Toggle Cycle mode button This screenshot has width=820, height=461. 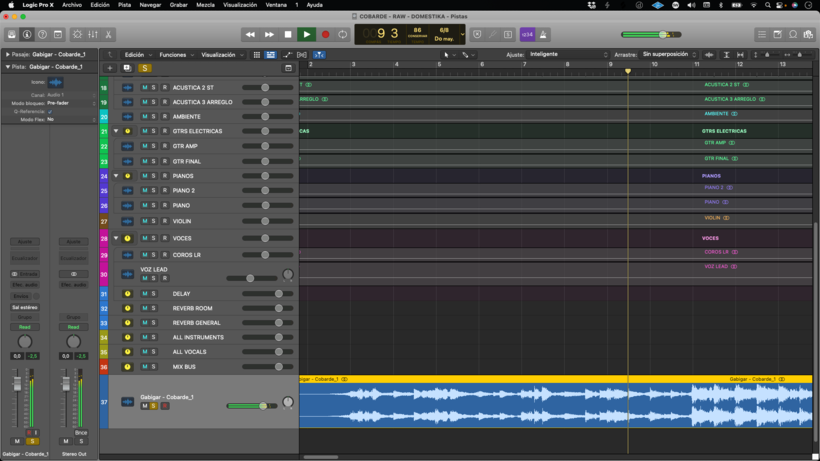tap(343, 34)
